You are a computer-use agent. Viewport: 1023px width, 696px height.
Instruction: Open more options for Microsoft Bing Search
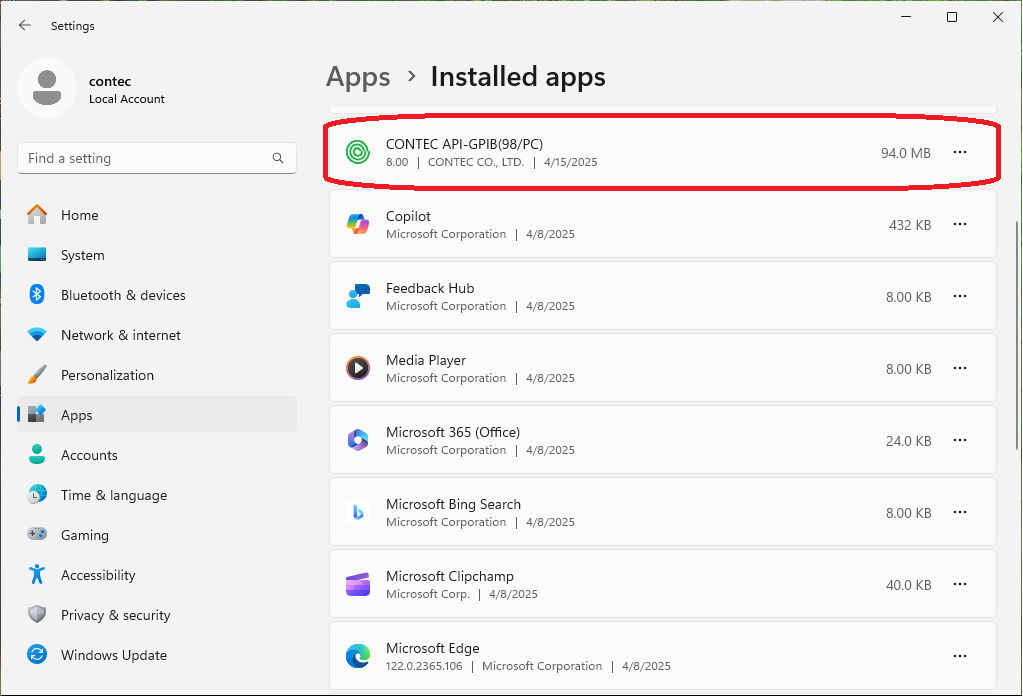coord(960,513)
